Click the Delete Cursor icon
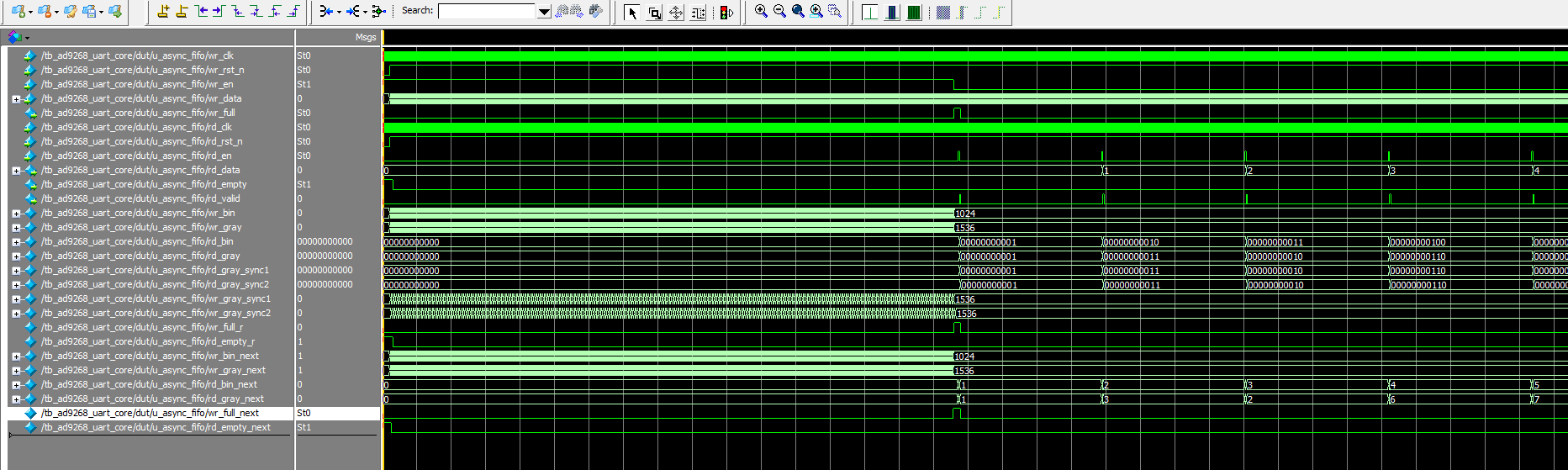This screenshot has height=470, width=1568. pos(182,11)
